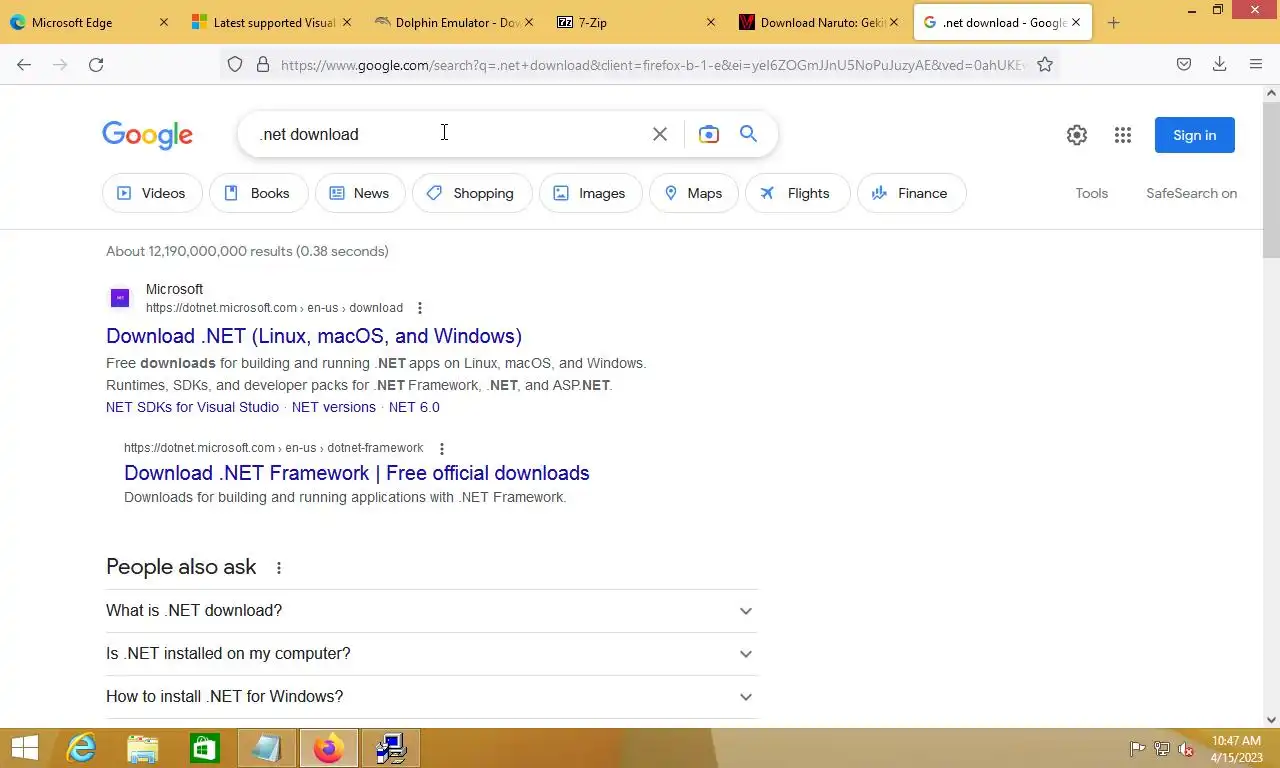This screenshot has width=1280, height=768.
Task: Go to the Google logo homepage
Action: click(147, 135)
